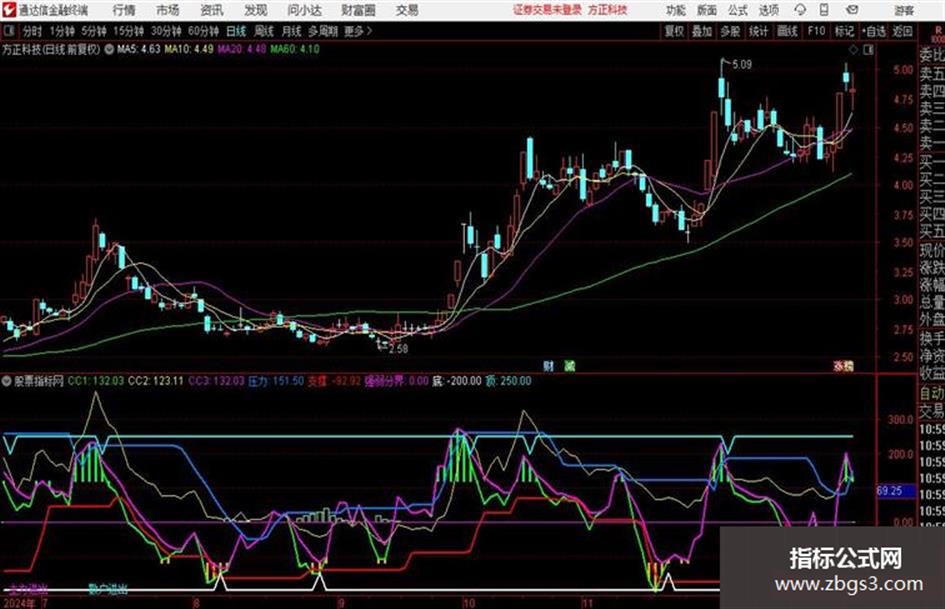Click the 返回 back button
Screen dimensions: 945x609
(902, 31)
